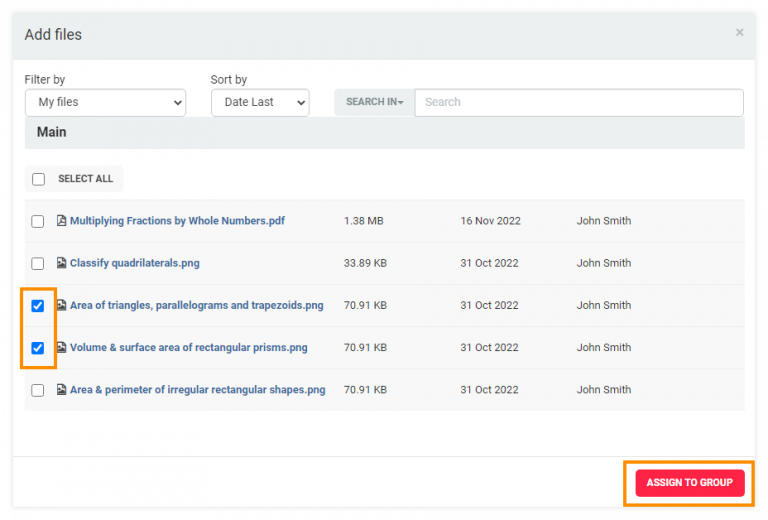This screenshot has width=768, height=520.
Task: Click into the Search input field
Action: 578,102
